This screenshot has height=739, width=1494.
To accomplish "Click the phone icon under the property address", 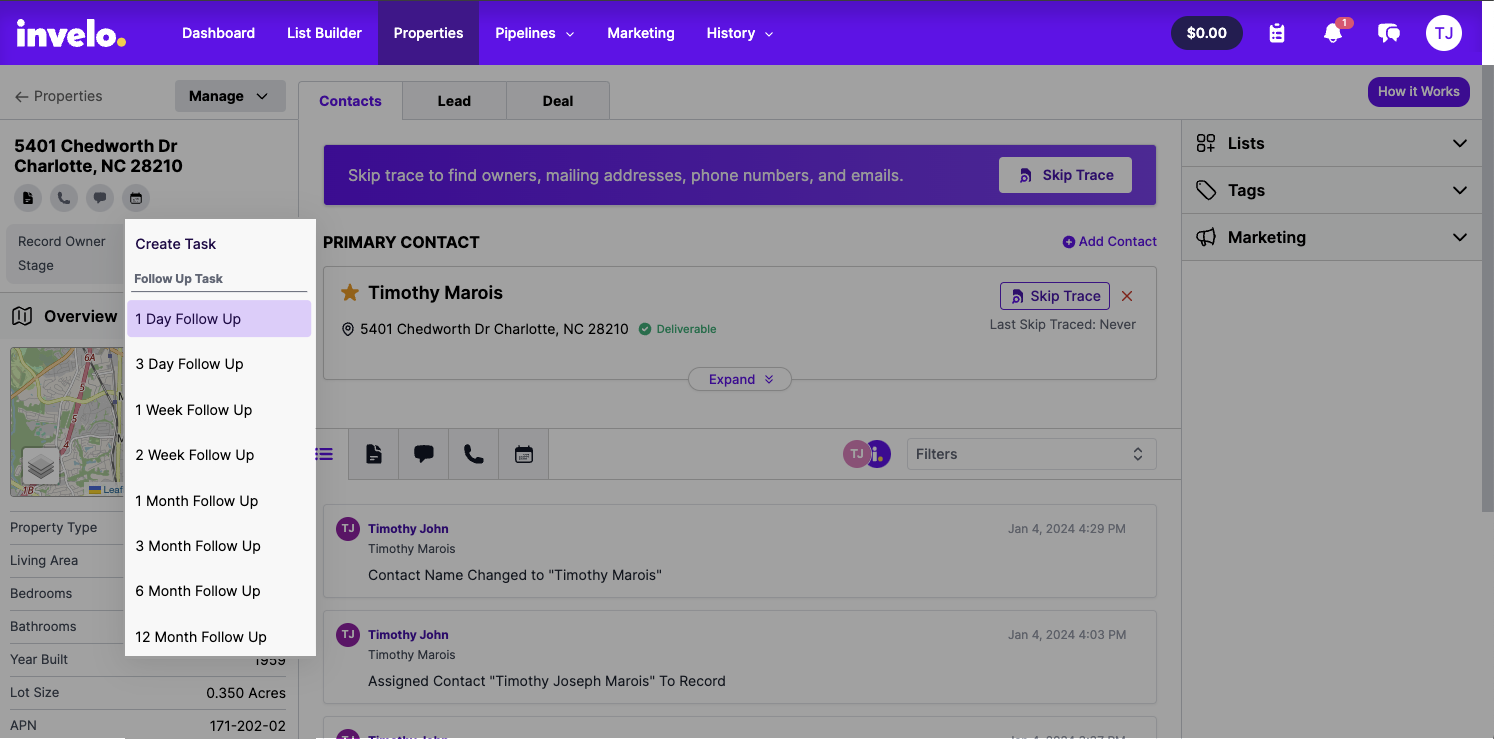I will coord(63,198).
